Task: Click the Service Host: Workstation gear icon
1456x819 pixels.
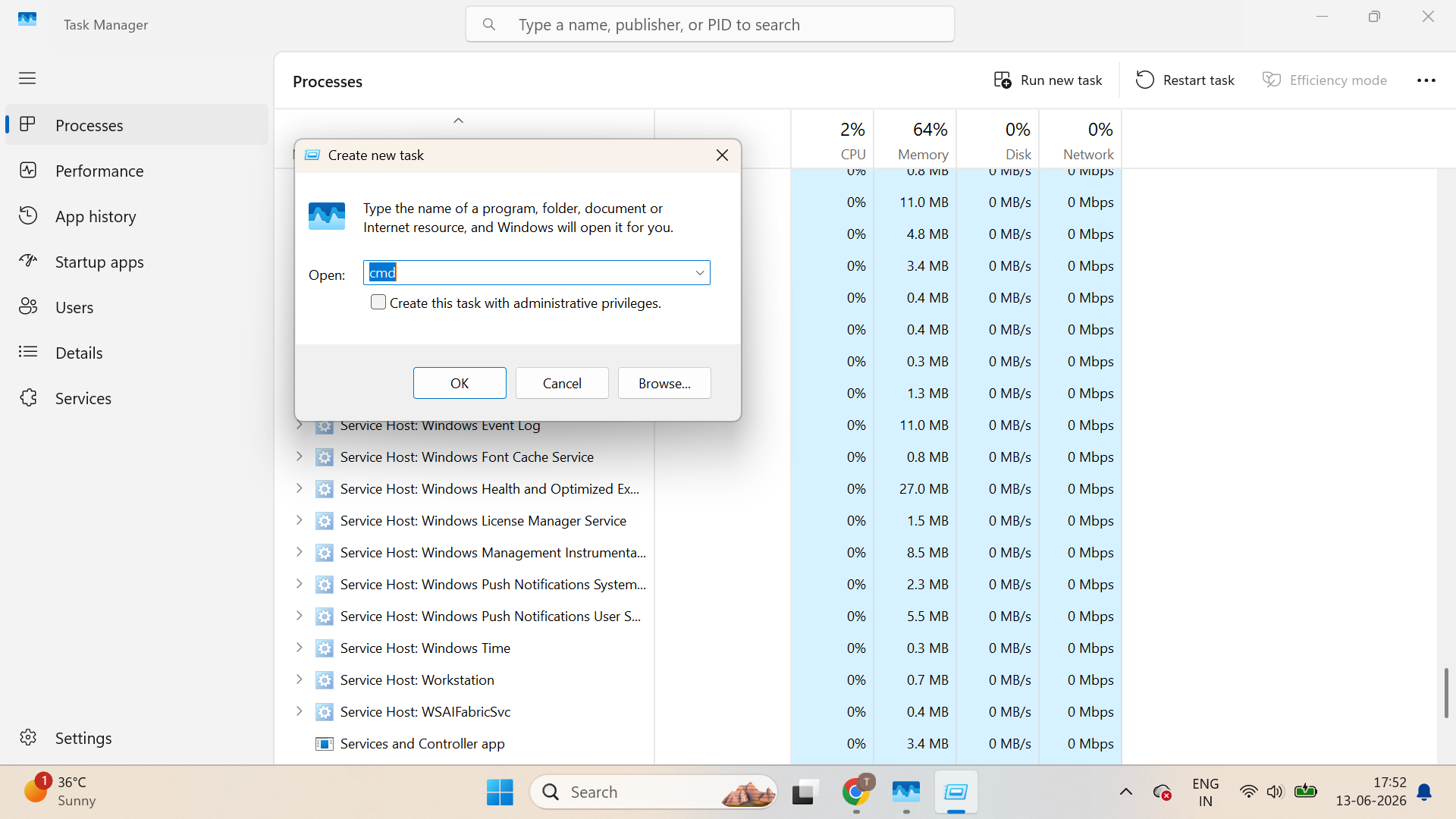Action: (x=325, y=680)
